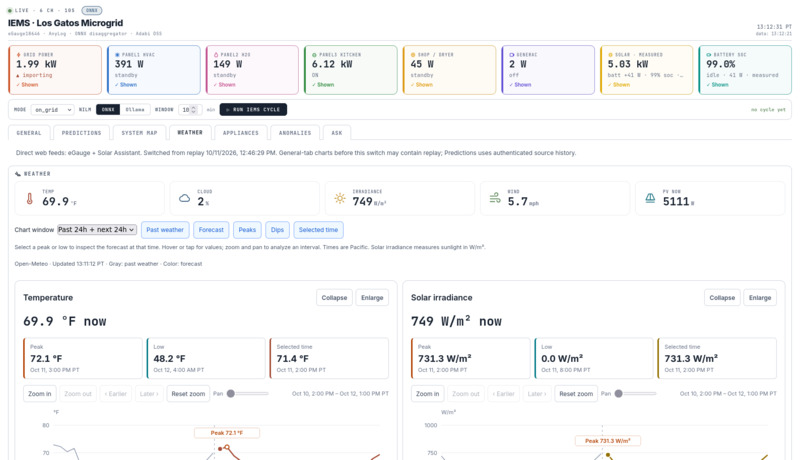Toggle the Selected time button
The width and height of the screenshot is (806, 460).
pos(319,230)
